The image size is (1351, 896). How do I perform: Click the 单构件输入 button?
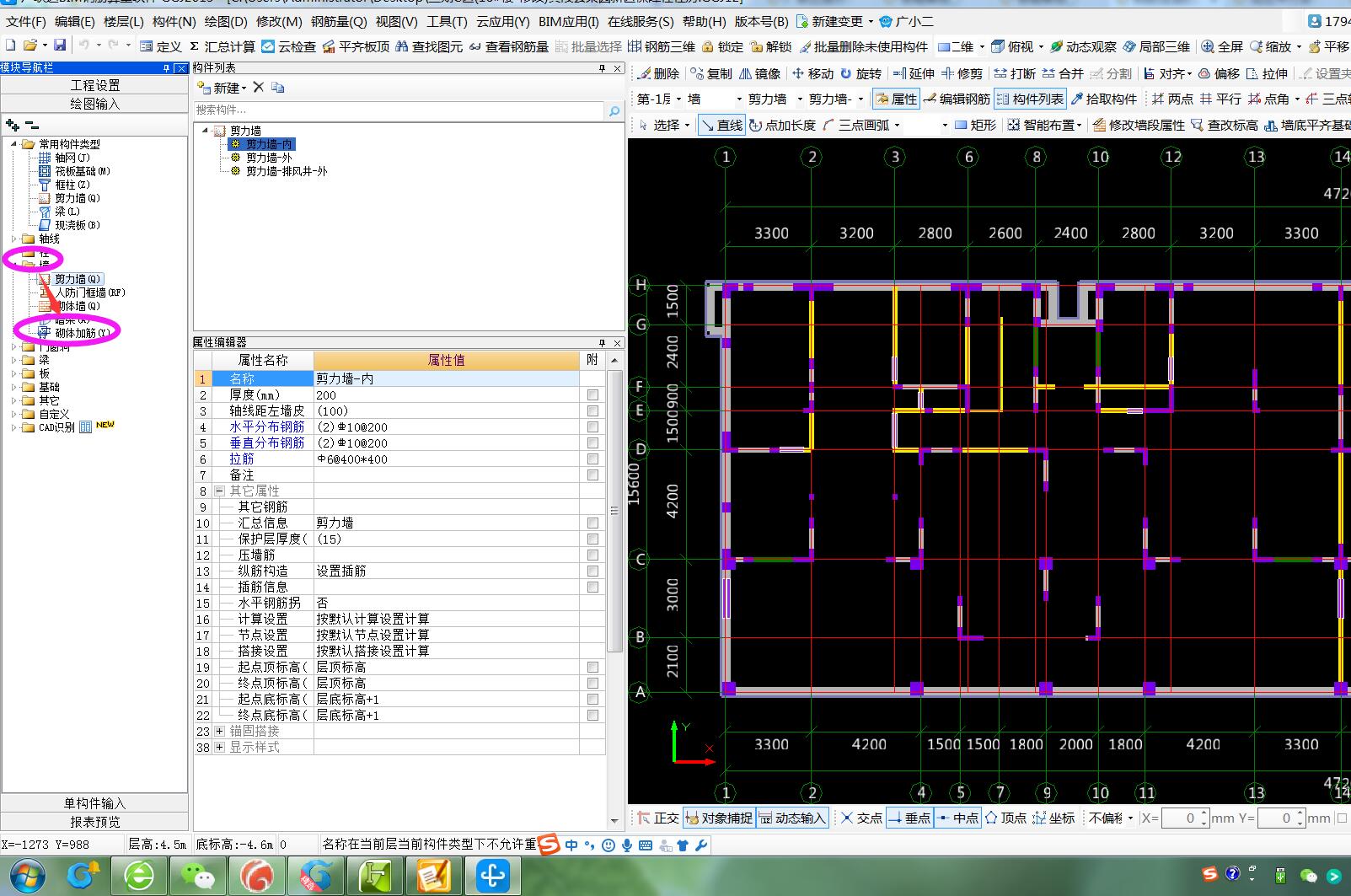[94, 803]
